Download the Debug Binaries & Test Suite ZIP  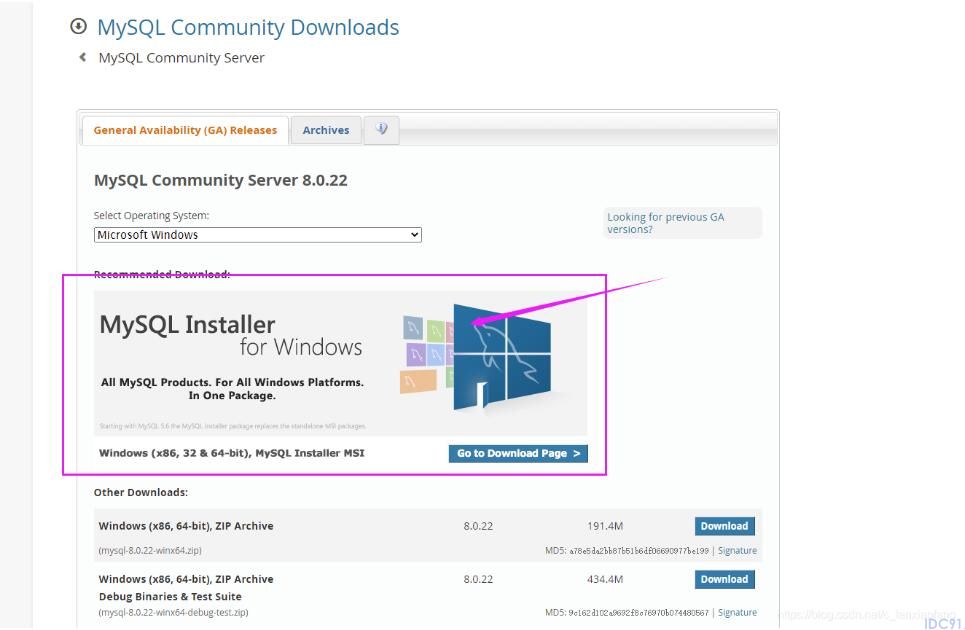724,579
